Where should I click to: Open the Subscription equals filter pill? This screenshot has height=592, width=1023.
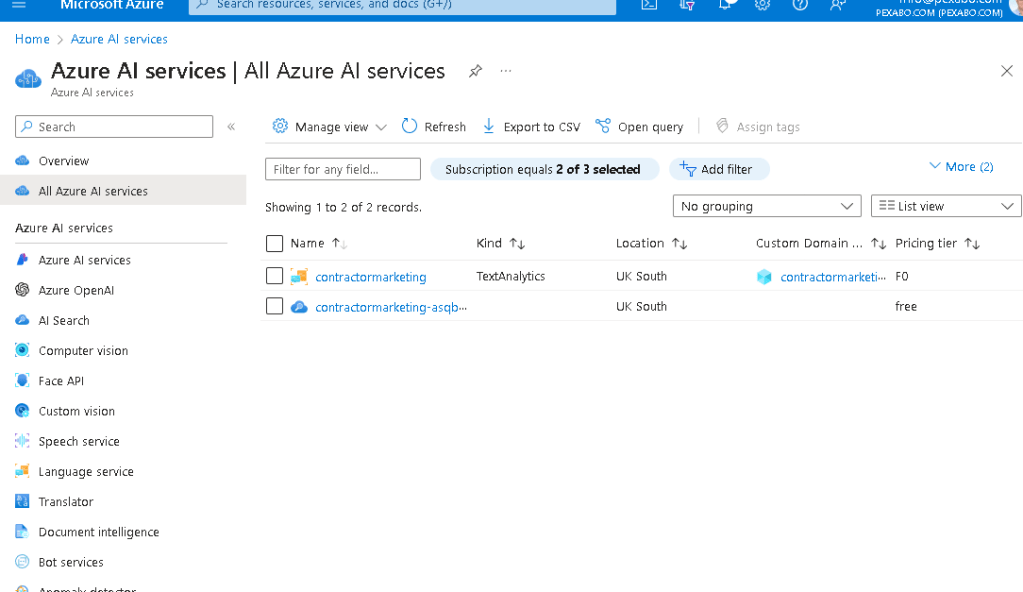tap(544, 169)
